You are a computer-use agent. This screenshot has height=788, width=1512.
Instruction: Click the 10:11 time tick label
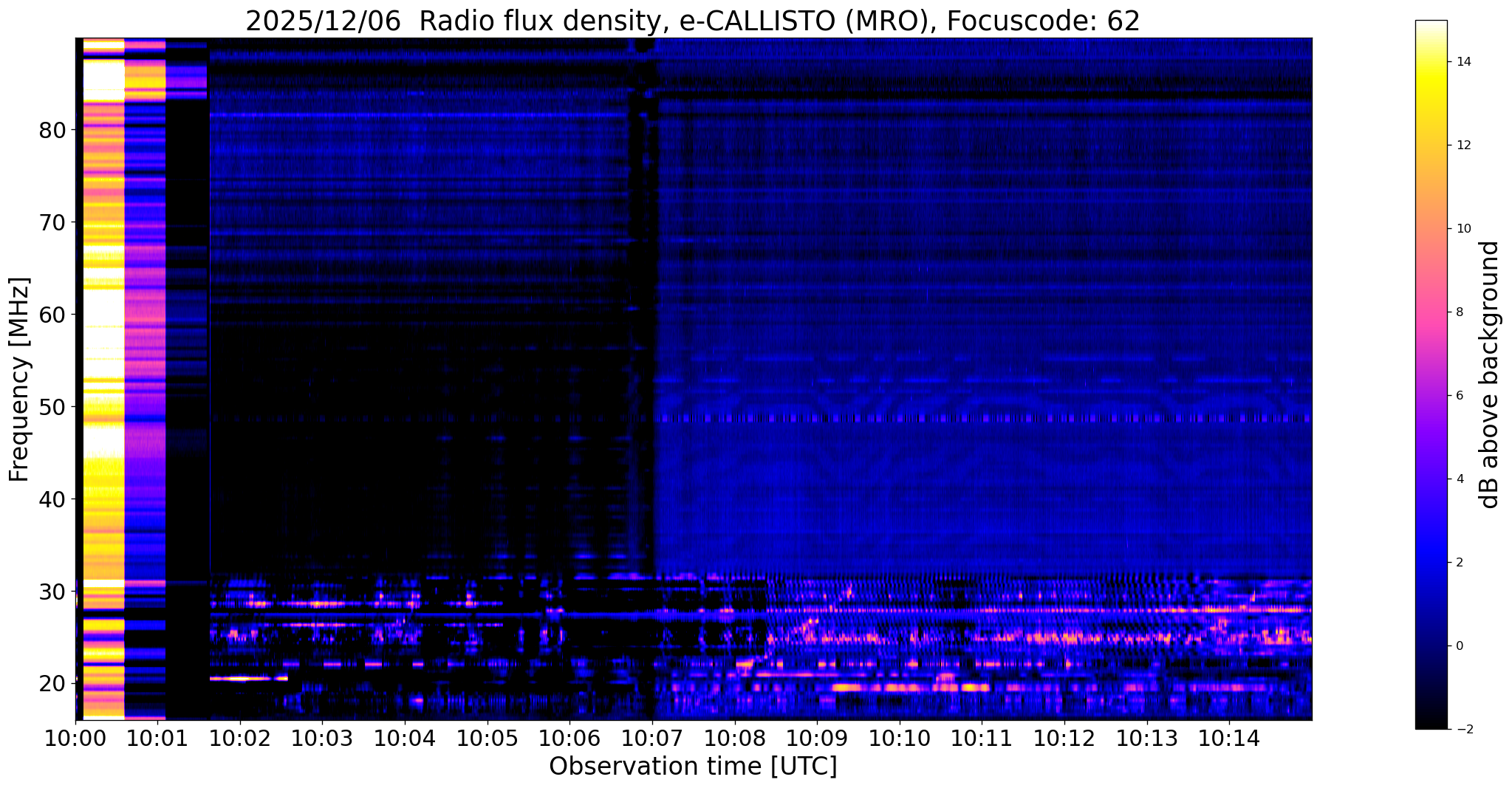pos(982,738)
